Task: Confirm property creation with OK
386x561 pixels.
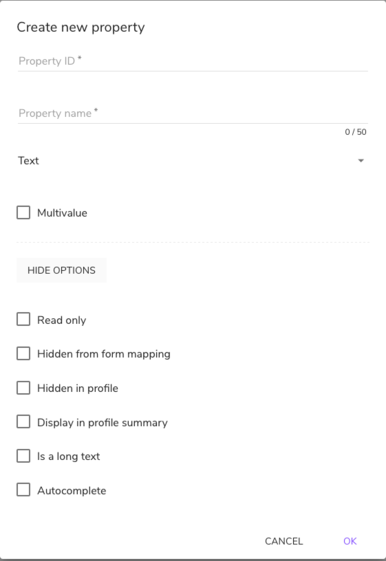Action: click(350, 541)
